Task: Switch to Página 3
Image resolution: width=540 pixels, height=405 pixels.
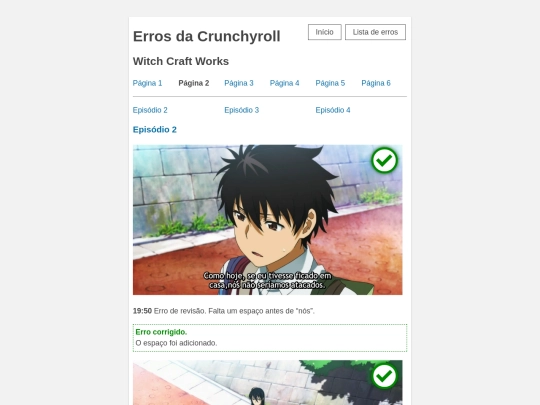Action: 239,83
